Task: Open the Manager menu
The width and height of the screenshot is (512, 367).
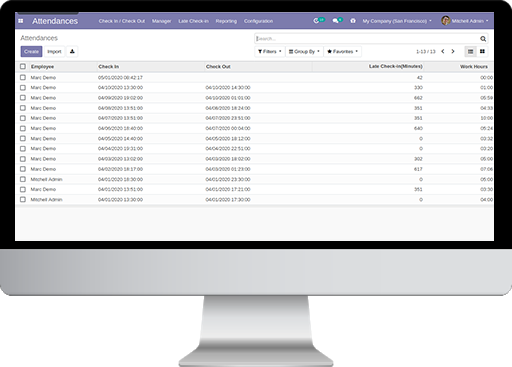Action: point(161,21)
